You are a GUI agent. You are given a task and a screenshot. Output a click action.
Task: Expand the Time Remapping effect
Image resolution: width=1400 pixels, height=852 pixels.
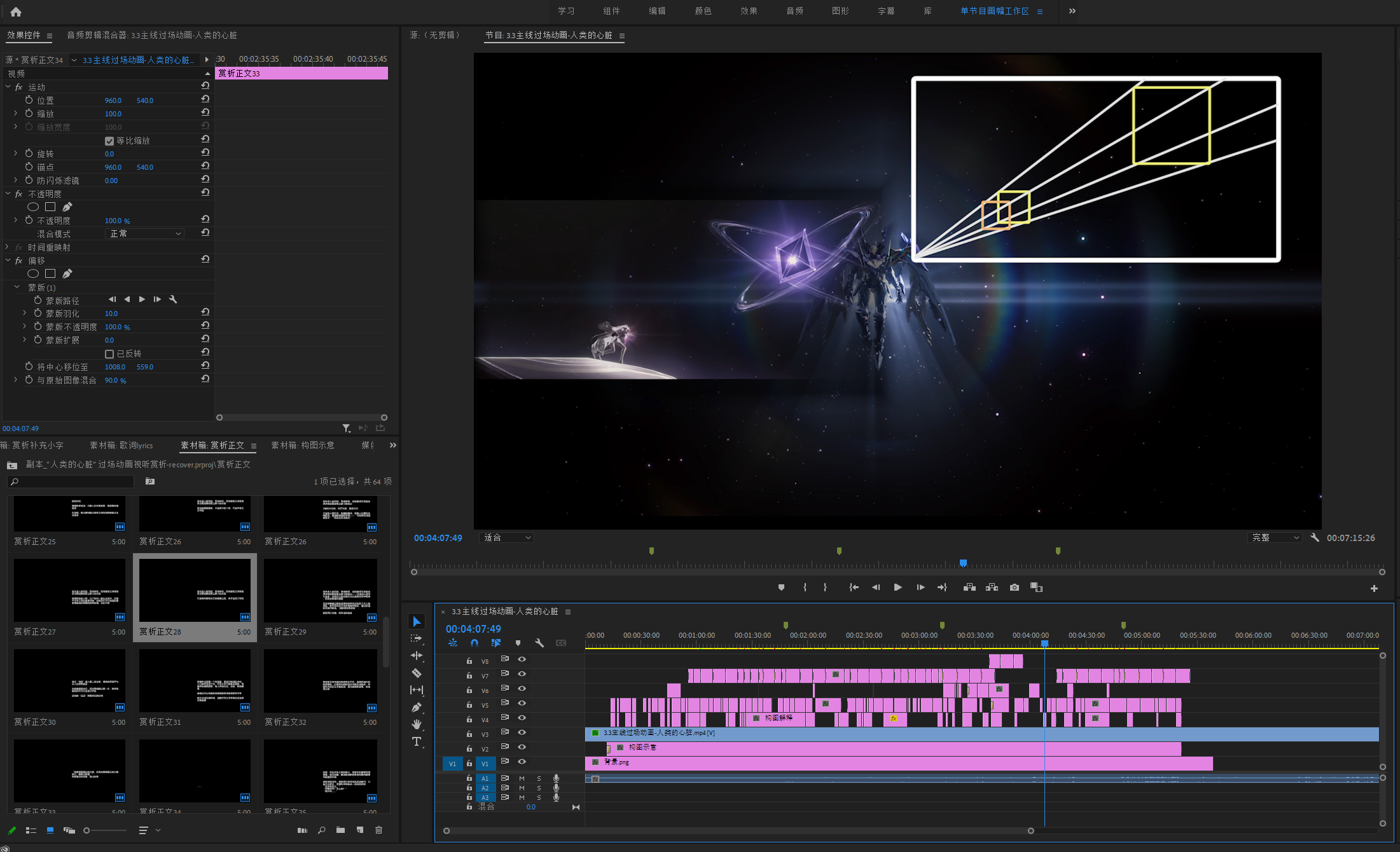[7, 247]
